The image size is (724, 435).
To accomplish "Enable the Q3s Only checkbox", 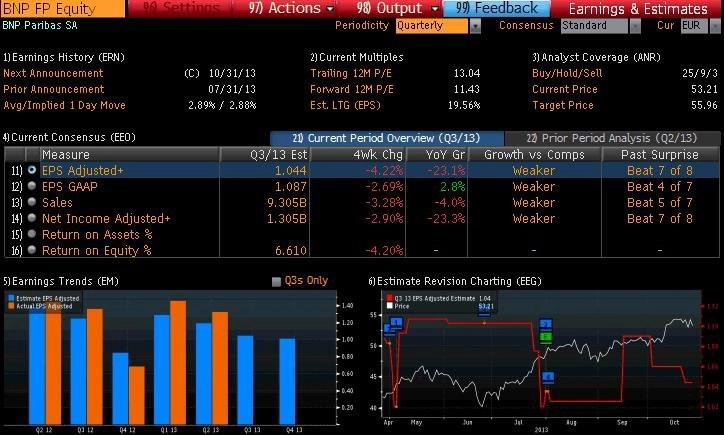I will (x=276, y=282).
